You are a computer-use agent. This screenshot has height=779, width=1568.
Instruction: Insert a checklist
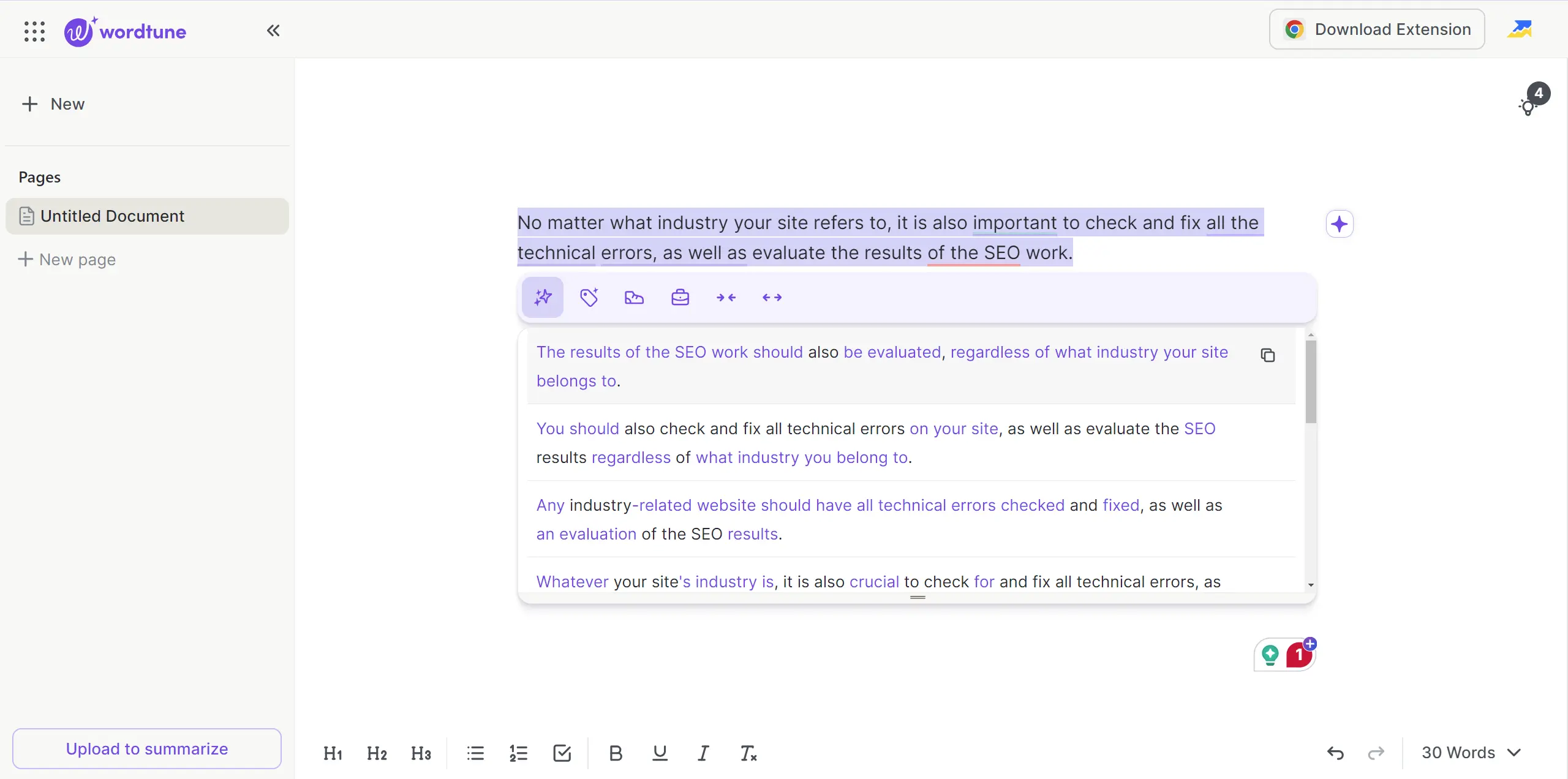pos(562,753)
